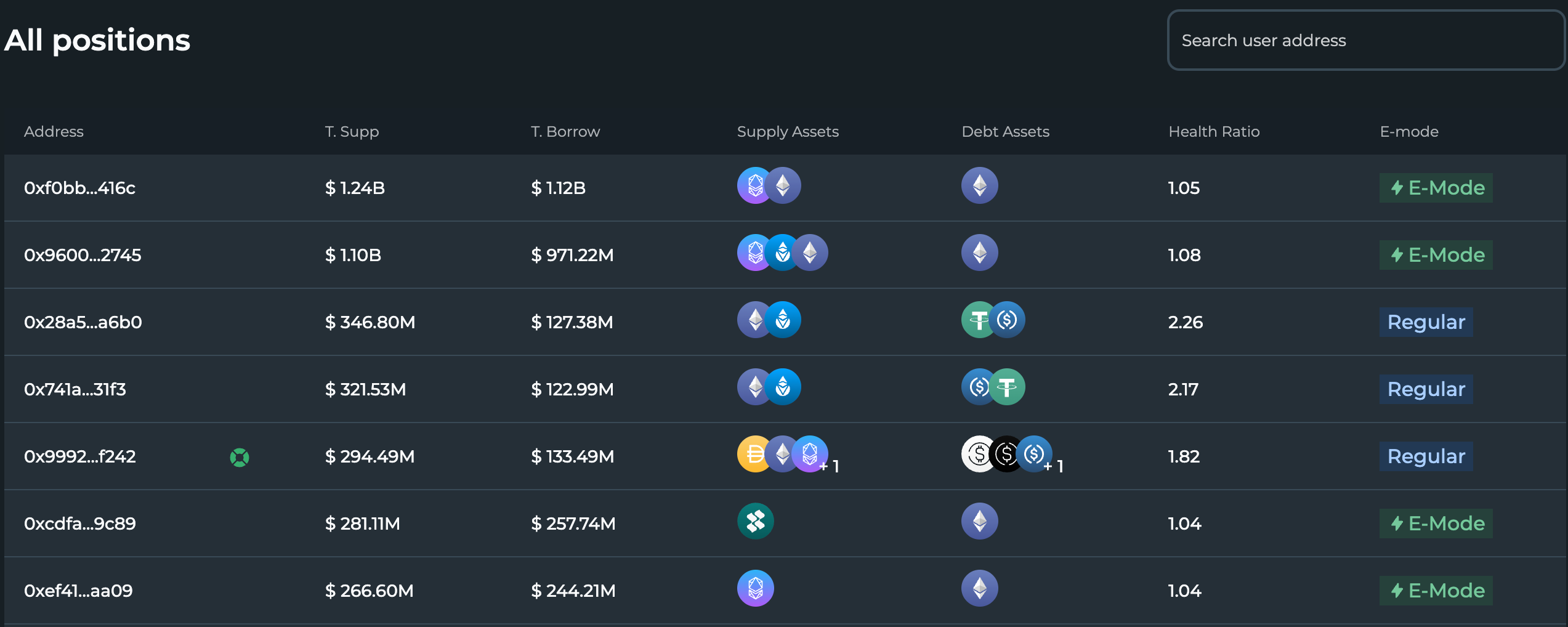The height and width of the screenshot is (627, 1568).
Task: Click the E-Mode badge for 0x9600...2745
Action: tap(1436, 255)
